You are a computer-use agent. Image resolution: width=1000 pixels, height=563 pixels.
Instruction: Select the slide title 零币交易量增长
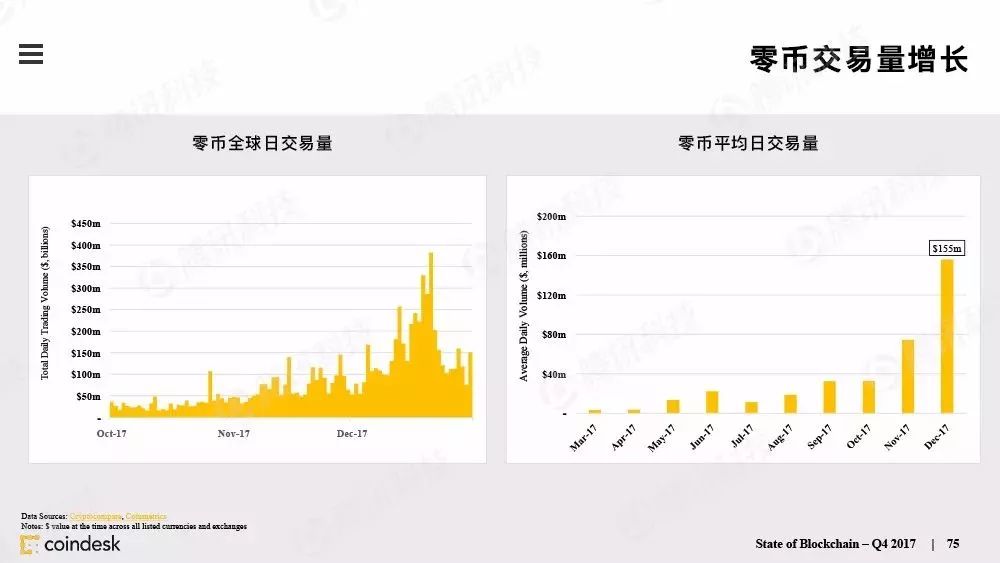coord(858,59)
